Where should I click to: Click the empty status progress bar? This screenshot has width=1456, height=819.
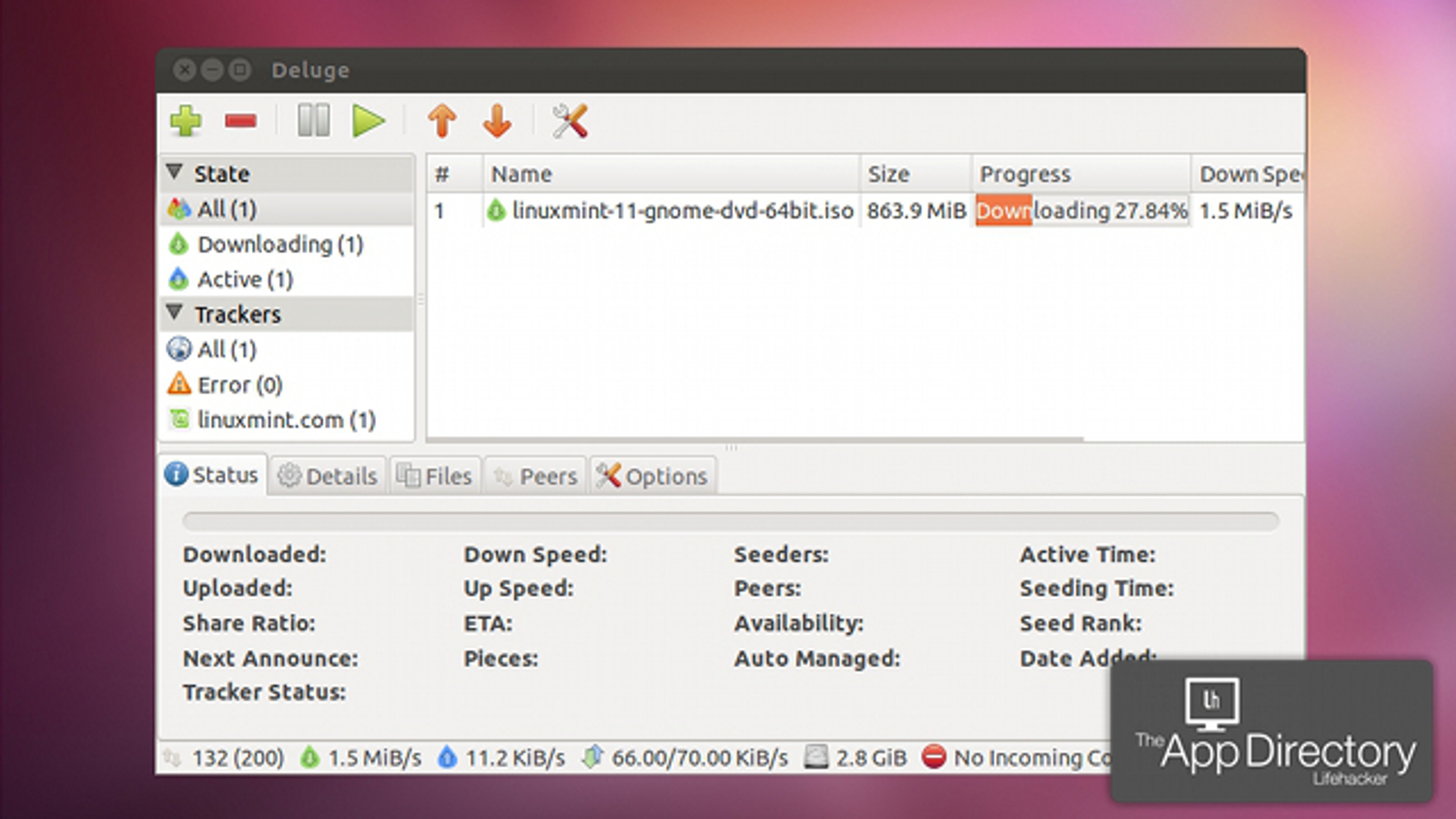tap(731, 521)
